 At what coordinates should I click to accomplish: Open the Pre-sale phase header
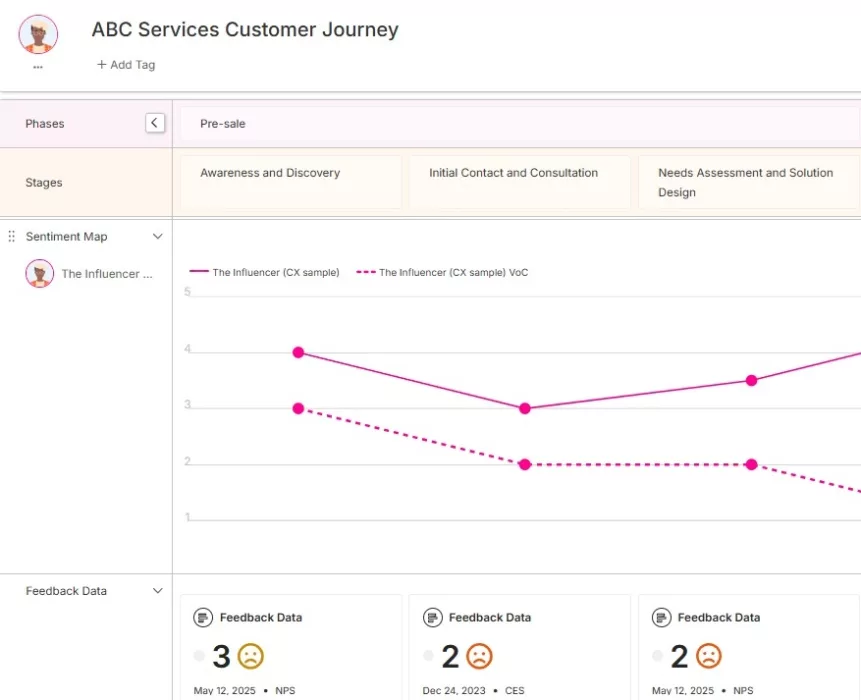[x=222, y=122]
